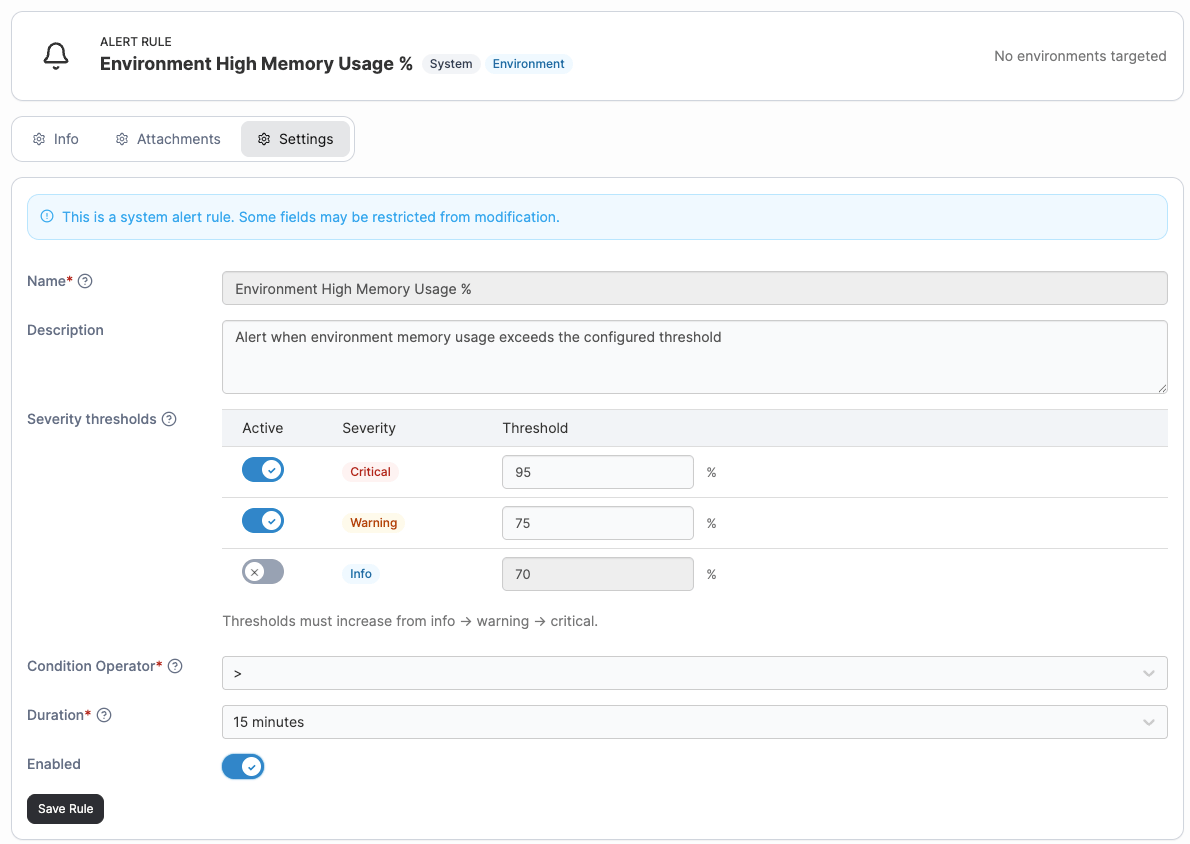1190x844 pixels.
Task: Click the Info threshold field showing 70
Action: coord(597,574)
